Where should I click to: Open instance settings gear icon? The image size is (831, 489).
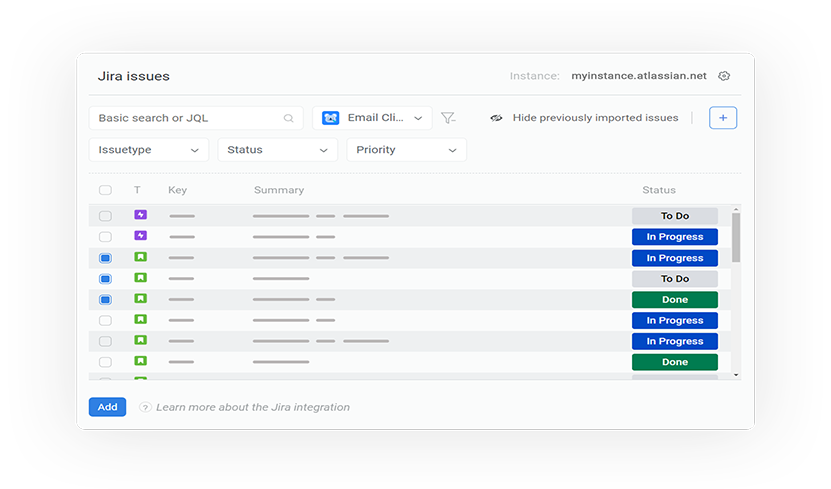tap(724, 76)
